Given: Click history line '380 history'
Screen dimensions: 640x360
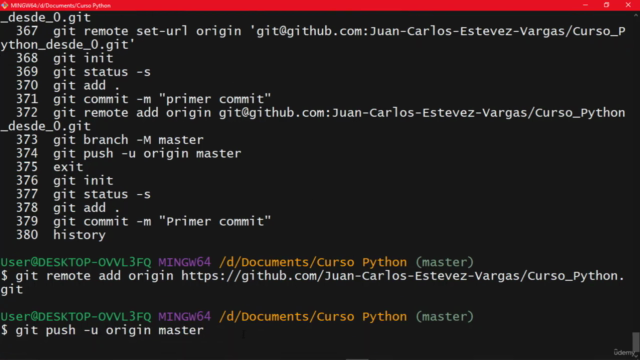Looking at the screenshot, I should tap(61, 235).
